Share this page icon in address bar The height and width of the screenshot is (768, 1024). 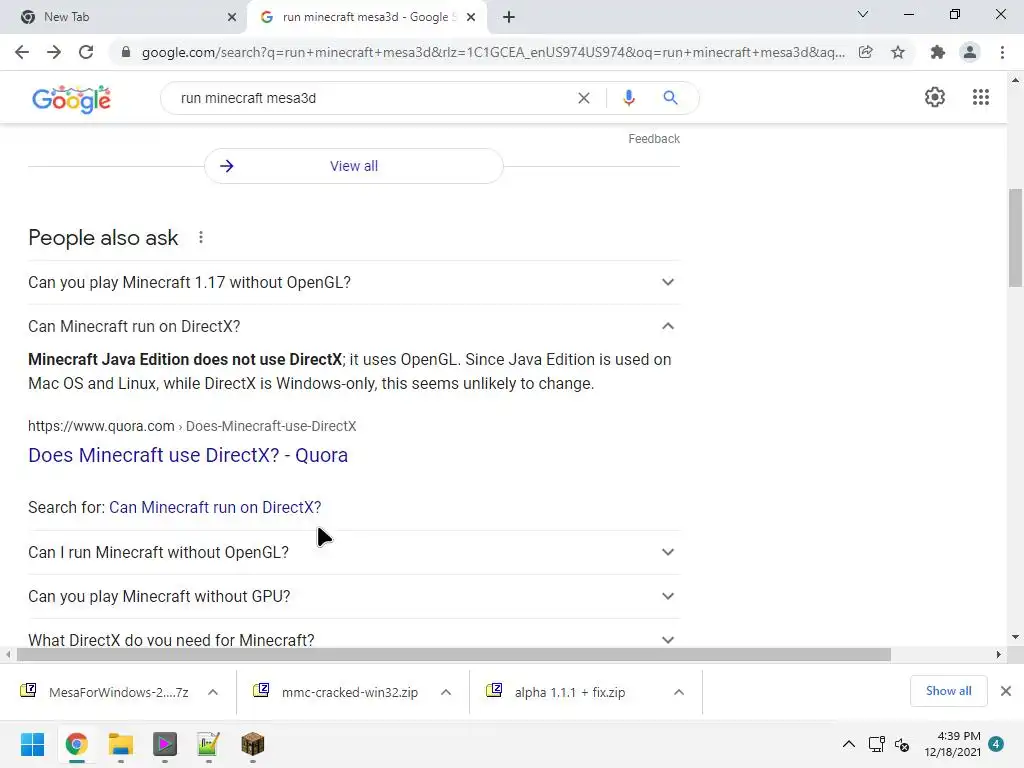click(865, 52)
